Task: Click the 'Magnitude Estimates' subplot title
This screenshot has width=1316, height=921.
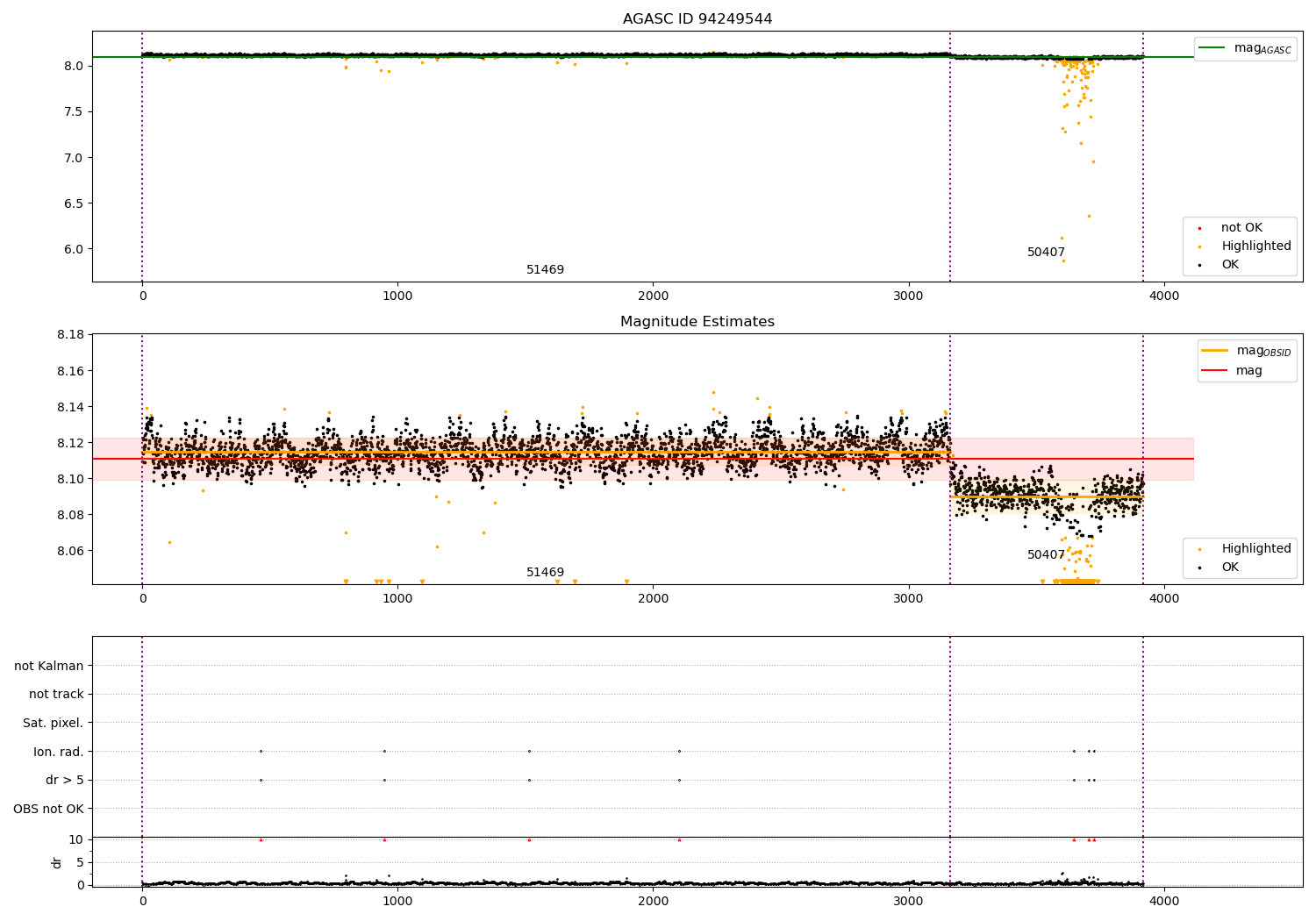Action: (697, 322)
